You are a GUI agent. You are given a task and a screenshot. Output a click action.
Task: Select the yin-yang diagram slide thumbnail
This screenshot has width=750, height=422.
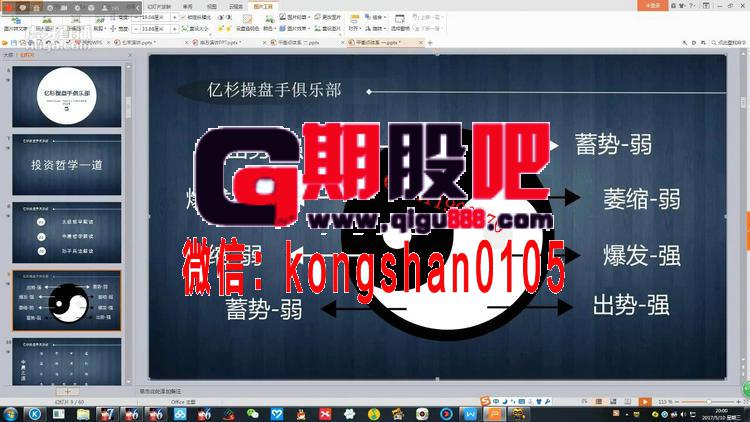click(x=66, y=300)
